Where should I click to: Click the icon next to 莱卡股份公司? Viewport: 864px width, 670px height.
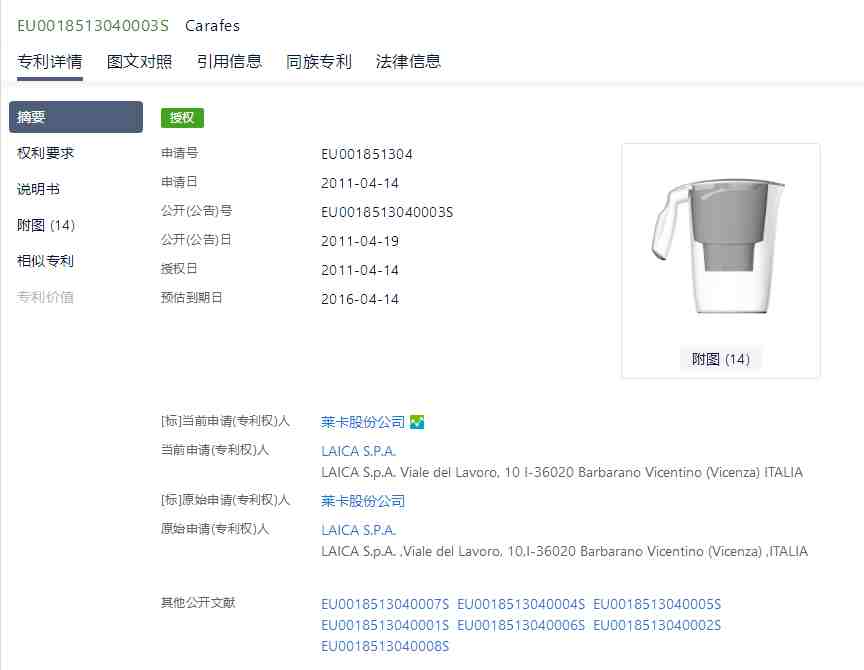417,422
